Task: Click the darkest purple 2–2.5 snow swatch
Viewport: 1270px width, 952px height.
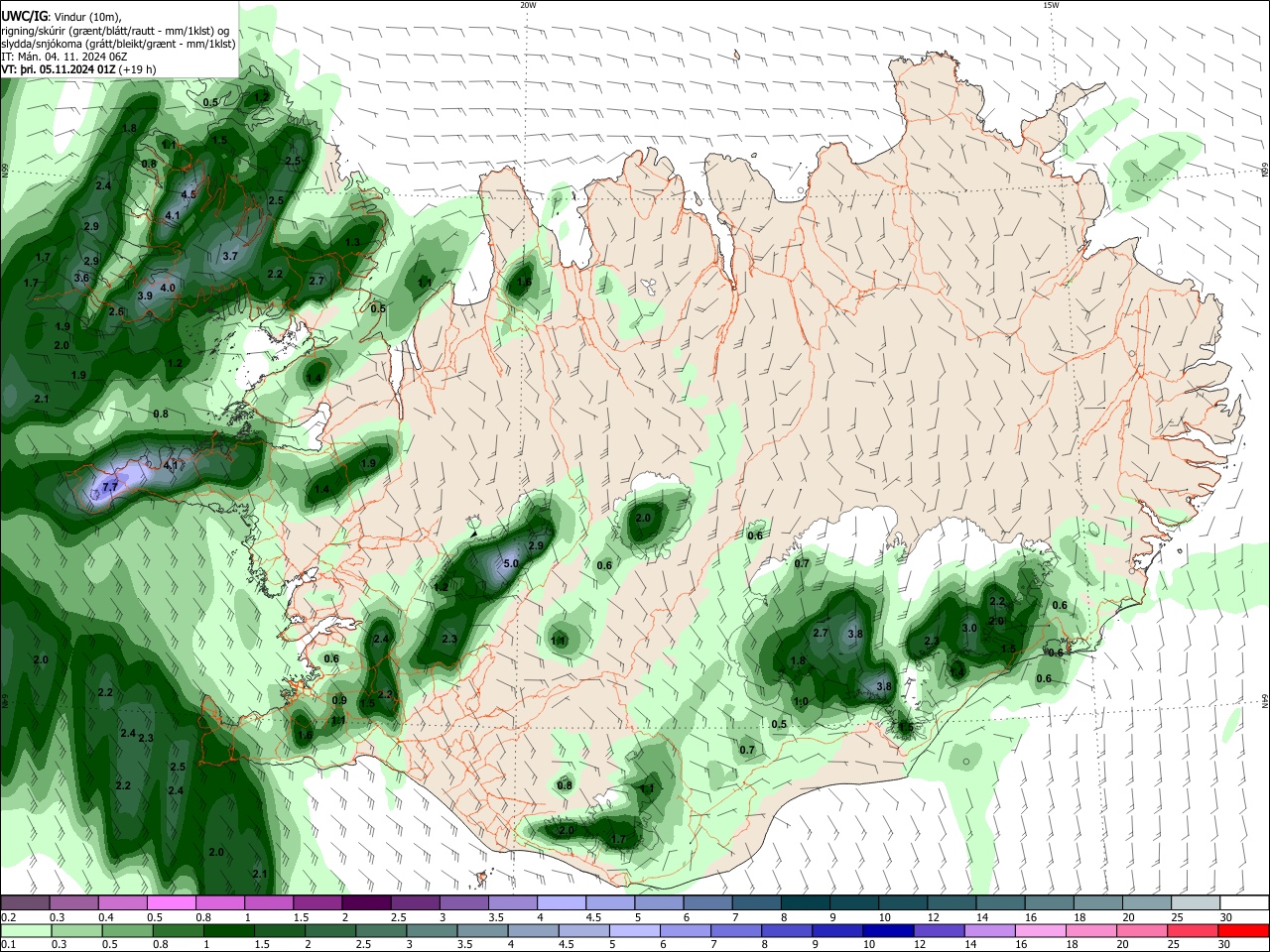Action: tap(366, 903)
